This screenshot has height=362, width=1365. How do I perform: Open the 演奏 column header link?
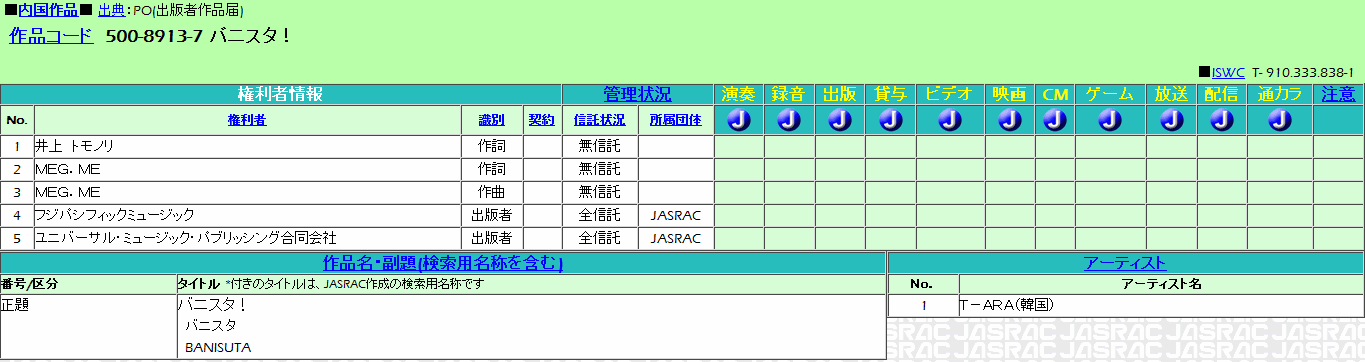click(x=739, y=94)
